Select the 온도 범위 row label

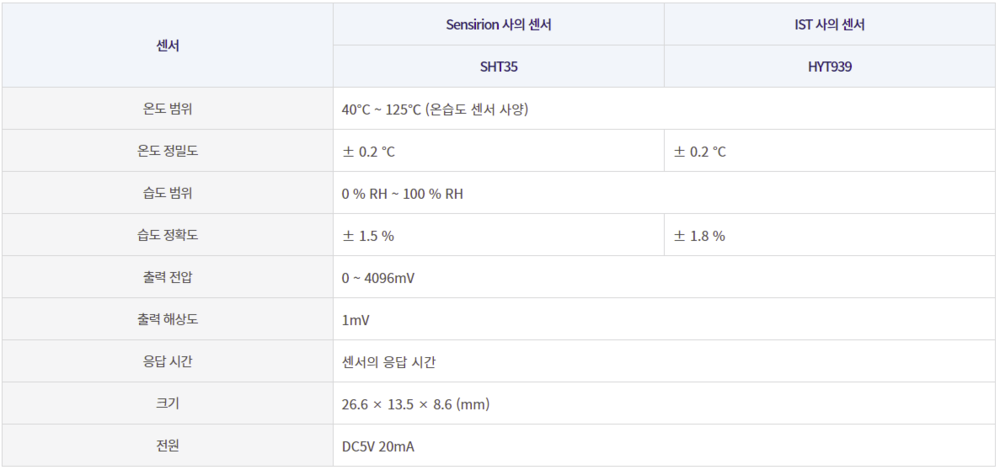pos(167,109)
